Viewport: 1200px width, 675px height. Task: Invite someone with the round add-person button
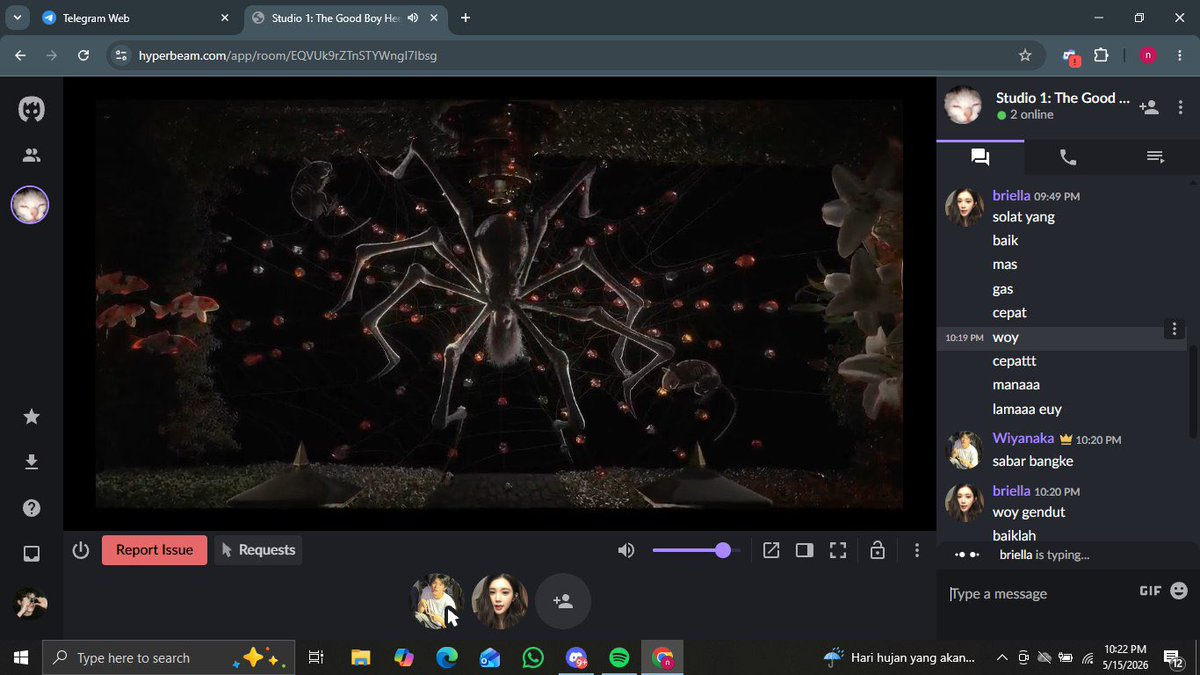click(x=563, y=601)
